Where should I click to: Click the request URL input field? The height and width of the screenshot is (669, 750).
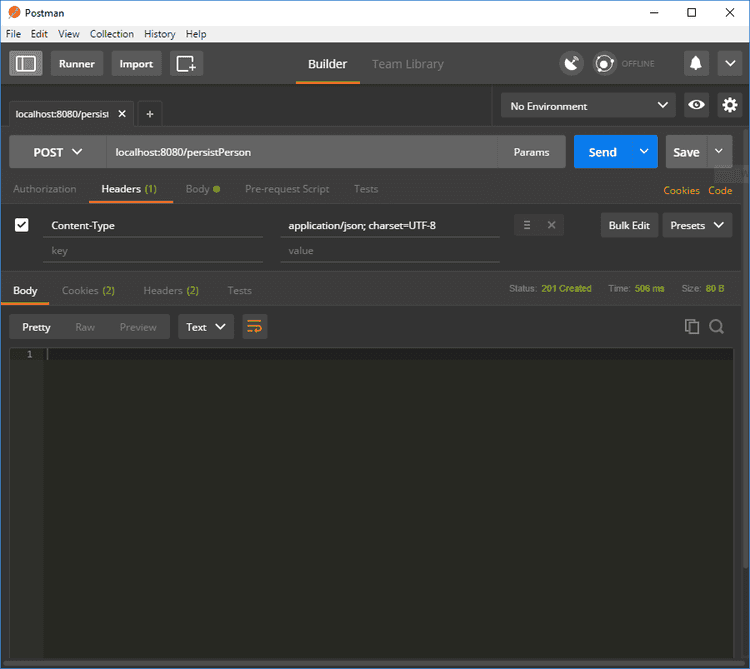click(x=300, y=152)
